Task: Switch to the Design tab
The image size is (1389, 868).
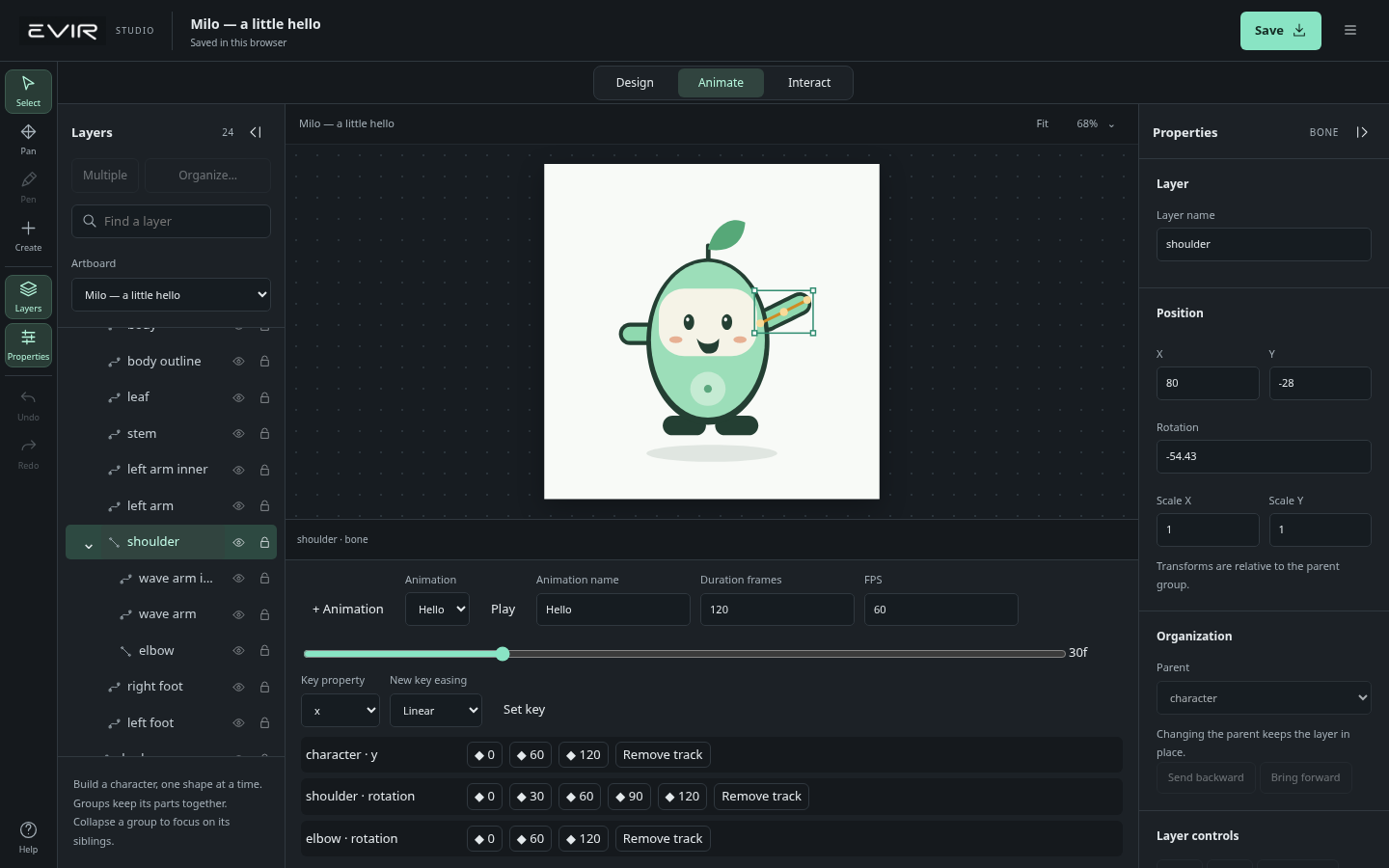Action: [635, 83]
